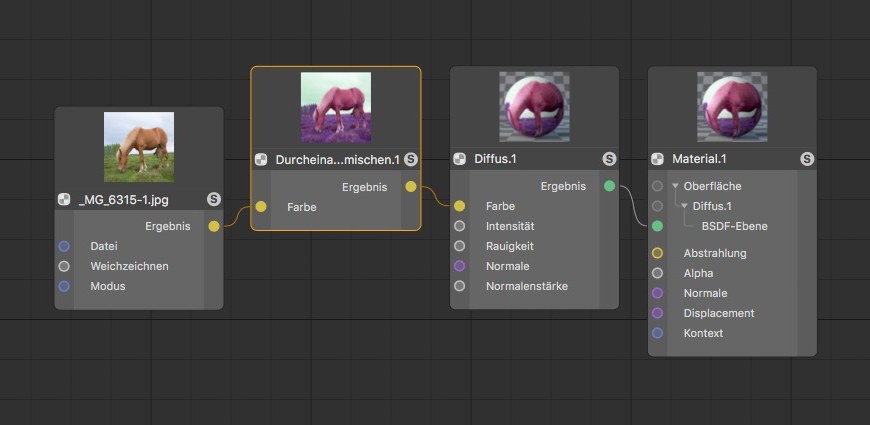
Task: Click the Intensität input port
Action: (x=459, y=226)
